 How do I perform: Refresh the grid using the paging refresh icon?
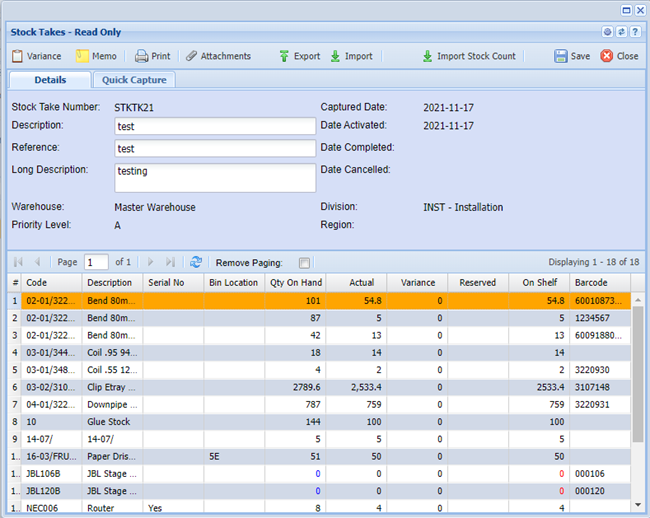(x=196, y=262)
